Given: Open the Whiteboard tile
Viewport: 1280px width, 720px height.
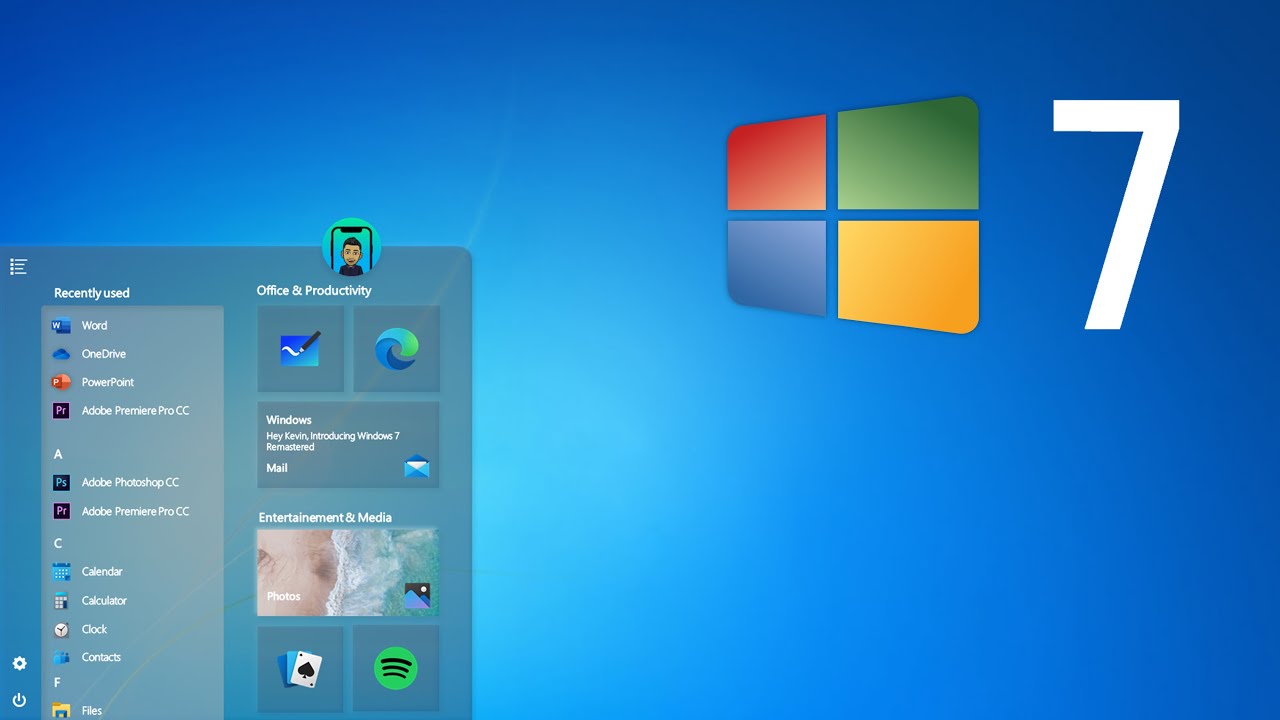Looking at the screenshot, I should (x=300, y=349).
